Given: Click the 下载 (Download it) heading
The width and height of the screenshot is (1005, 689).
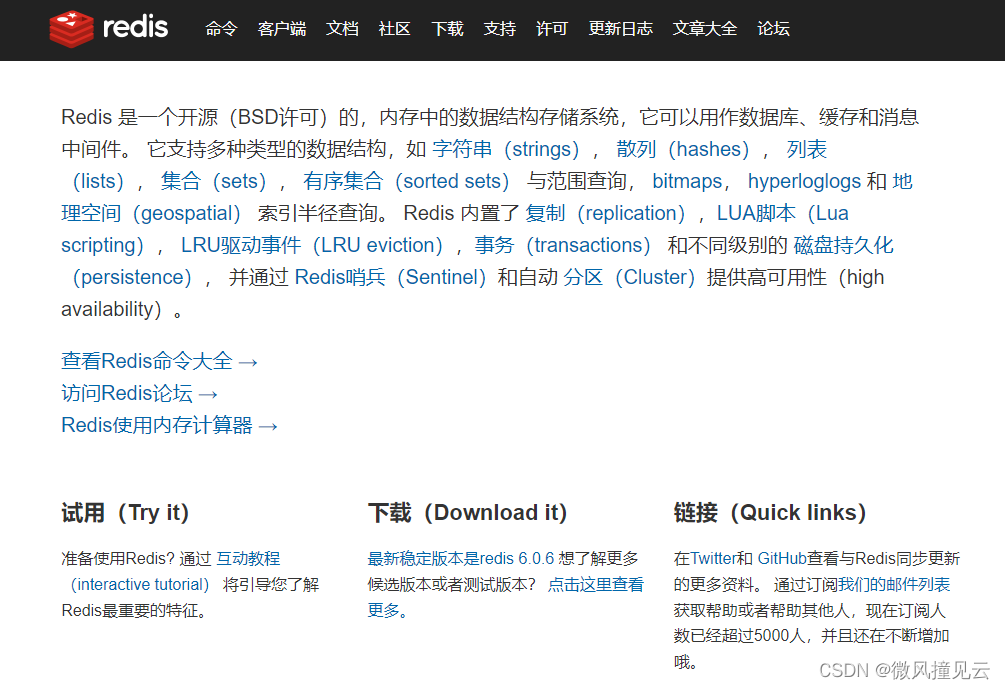Looking at the screenshot, I should click(x=468, y=513).
